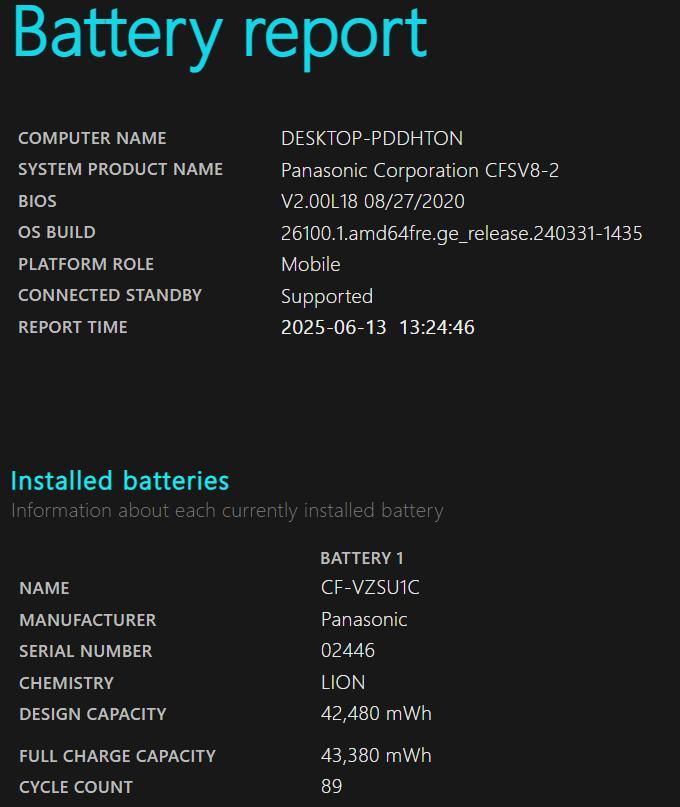Click the CONNECTED STANDBY Supported value
The height and width of the screenshot is (807, 680).
[x=327, y=296]
